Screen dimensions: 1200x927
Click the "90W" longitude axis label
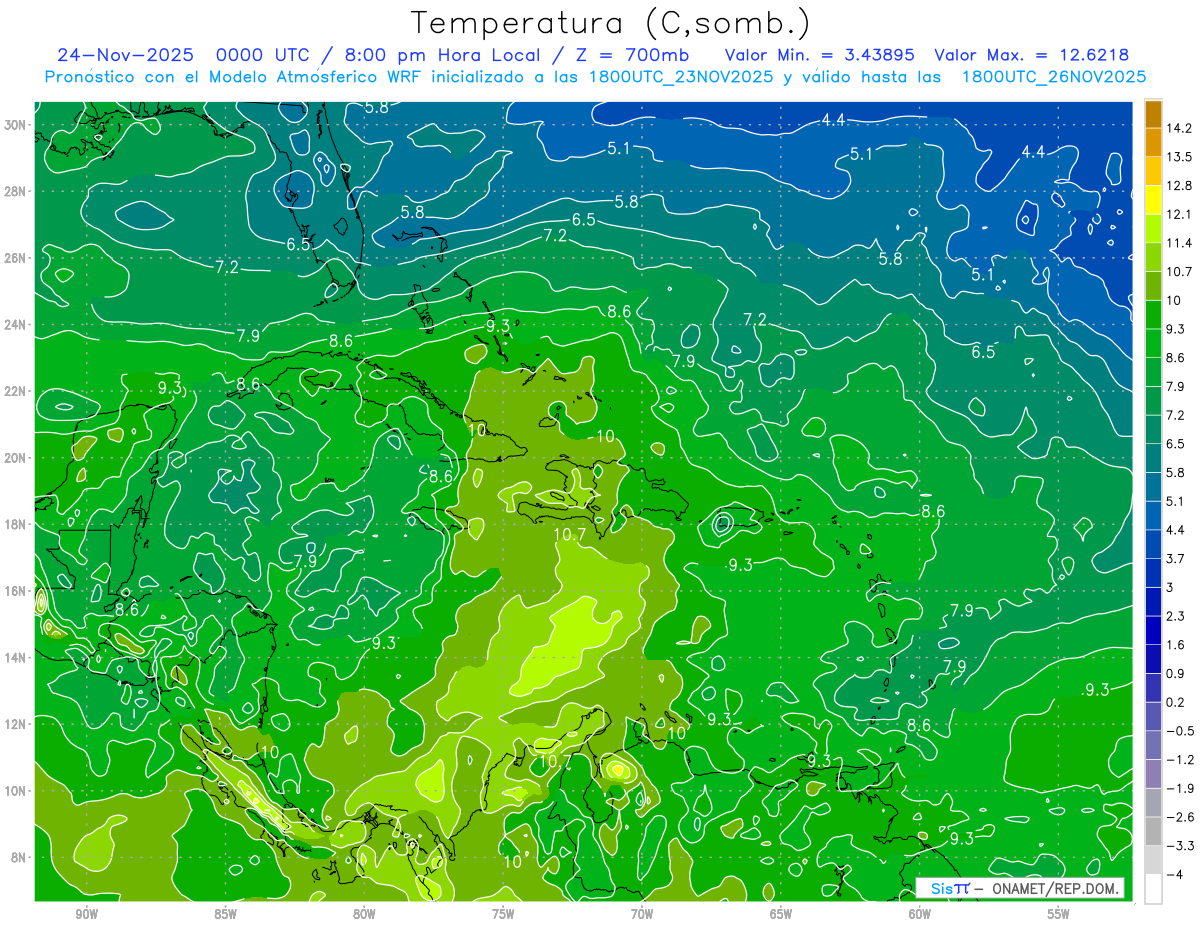[86, 914]
